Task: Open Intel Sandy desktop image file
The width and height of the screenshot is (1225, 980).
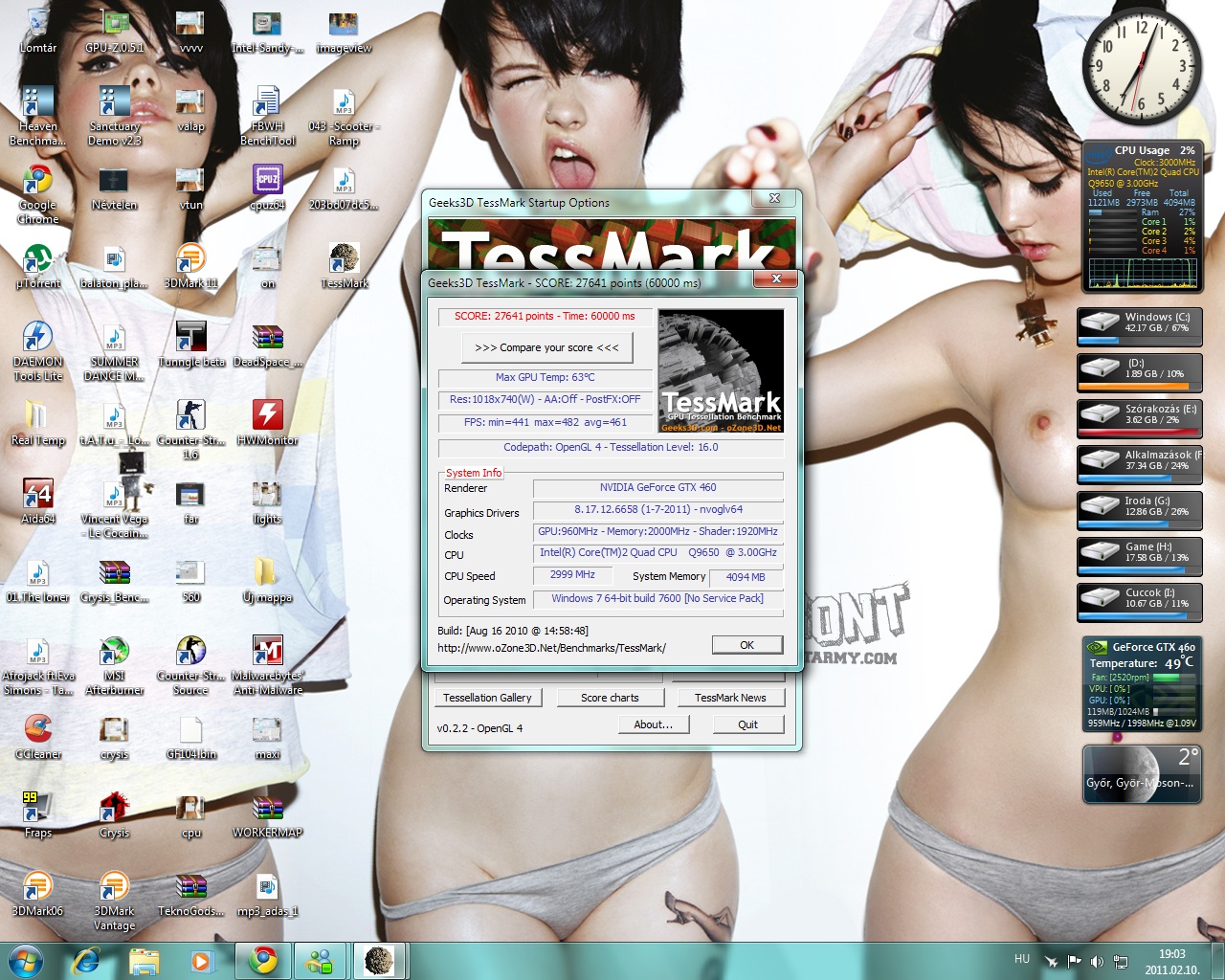Action: pos(267,31)
